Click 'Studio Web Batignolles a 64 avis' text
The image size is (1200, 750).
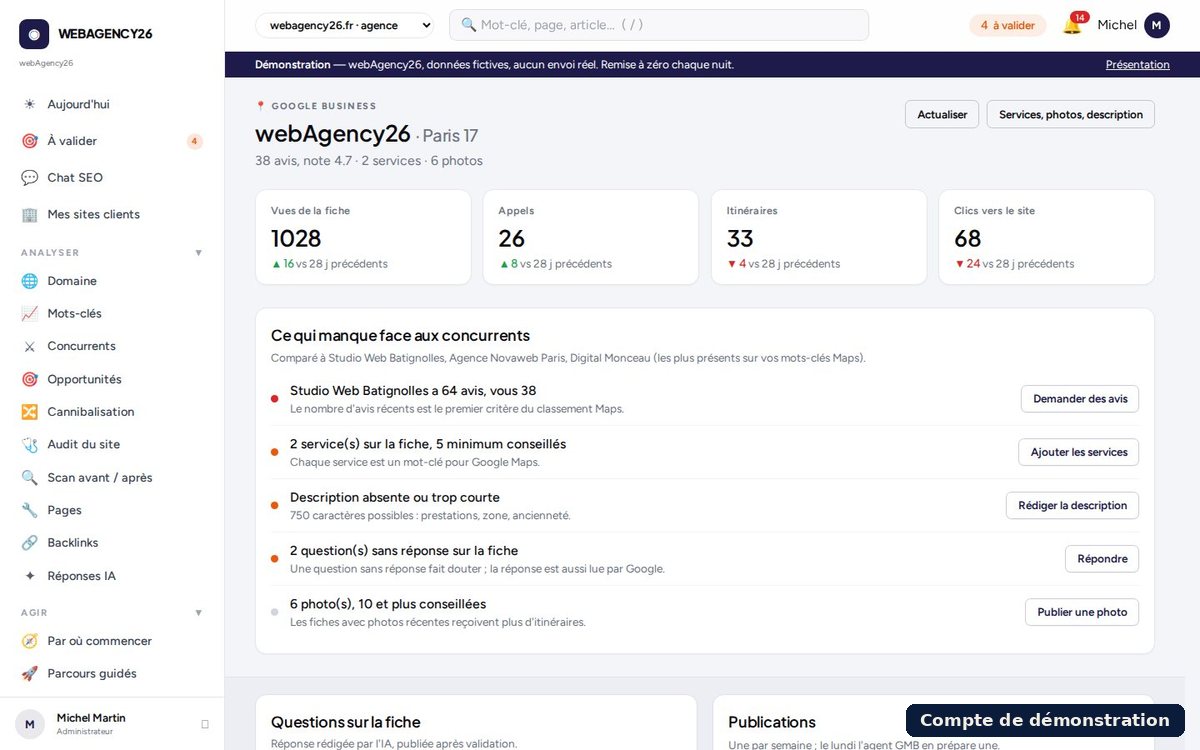pyautogui.click(x=413, y=391)
